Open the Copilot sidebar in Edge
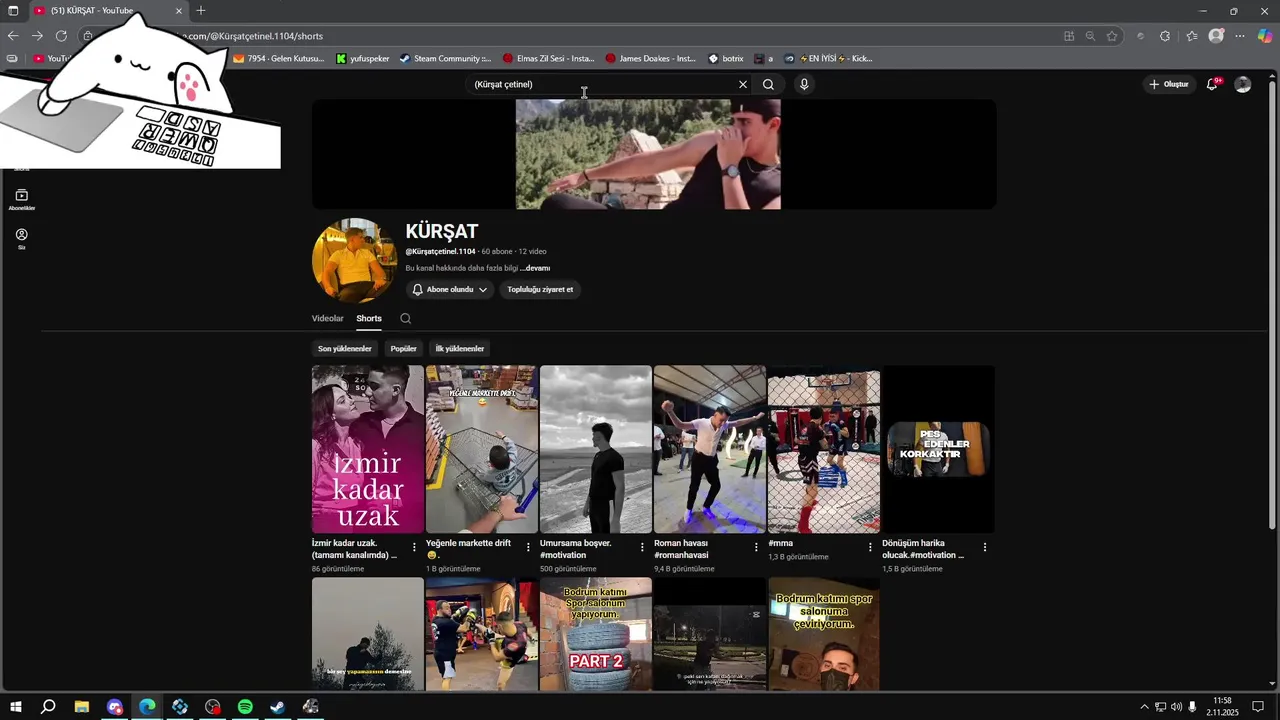 [1265, 36]
